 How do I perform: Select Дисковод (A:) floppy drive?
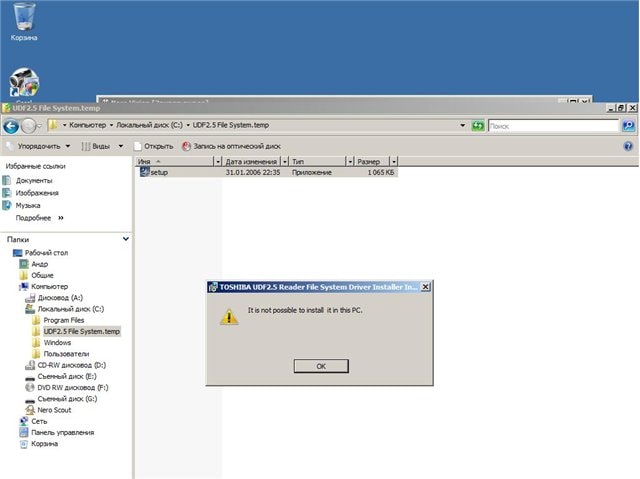click(x=54, y=298)
